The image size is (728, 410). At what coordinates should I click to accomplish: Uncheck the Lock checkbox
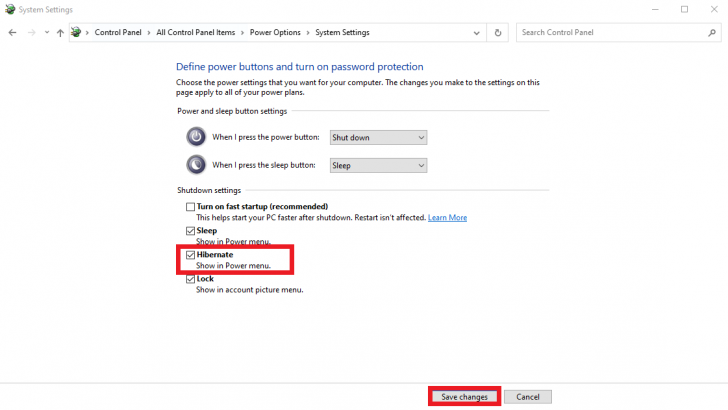click(190, 279)
